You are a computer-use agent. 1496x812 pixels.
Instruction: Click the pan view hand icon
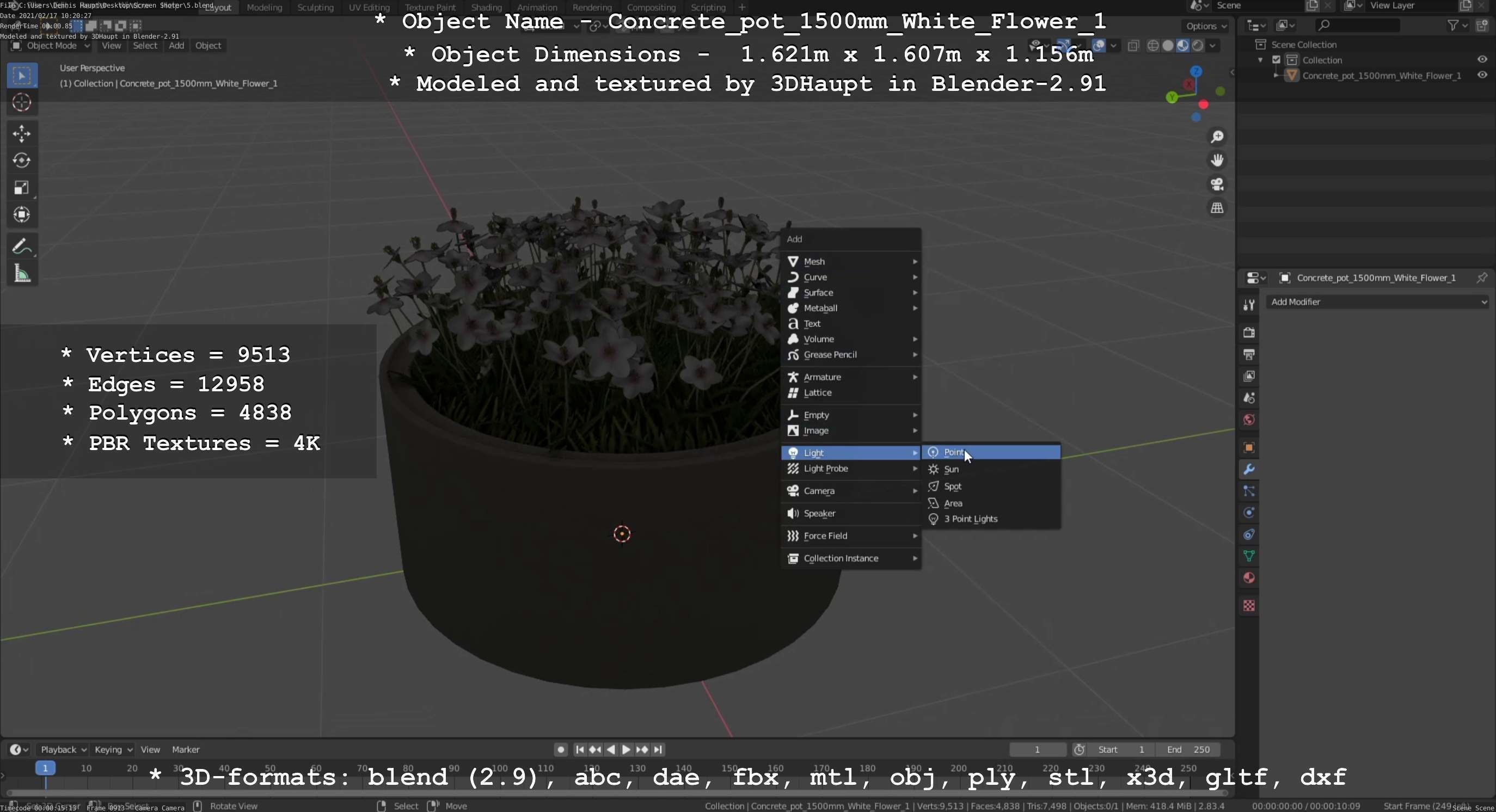pos(1217,160)
